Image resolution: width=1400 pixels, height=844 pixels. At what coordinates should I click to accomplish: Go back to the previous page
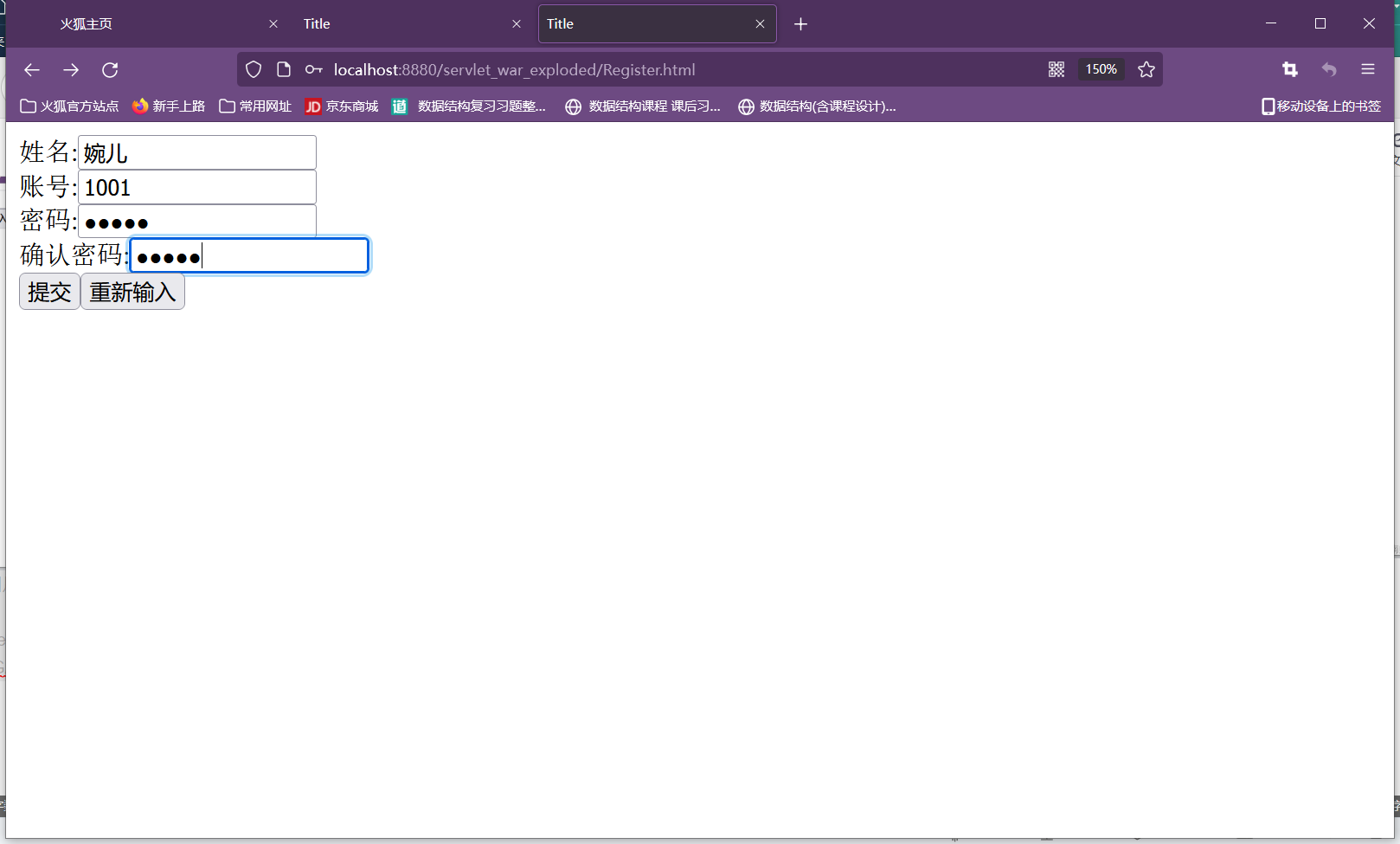pyautogui.click(x=32, y=70)
